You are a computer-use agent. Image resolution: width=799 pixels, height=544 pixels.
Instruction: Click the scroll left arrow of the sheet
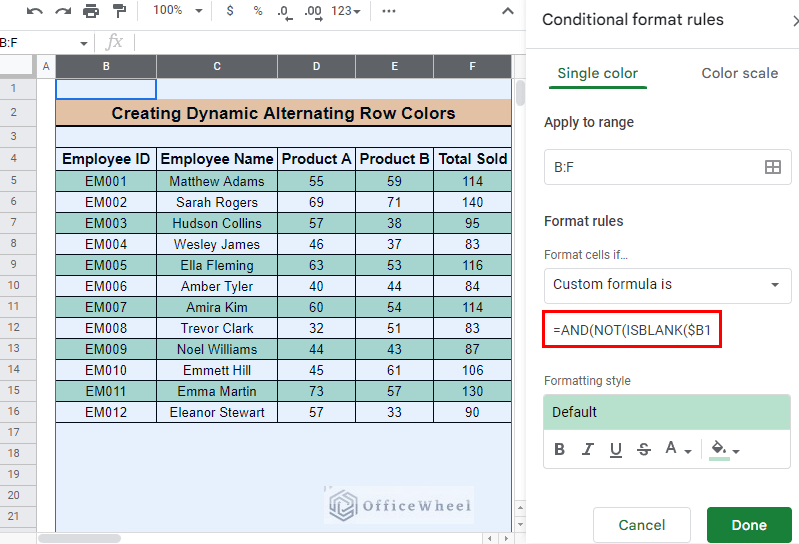(x=490, y=538)
